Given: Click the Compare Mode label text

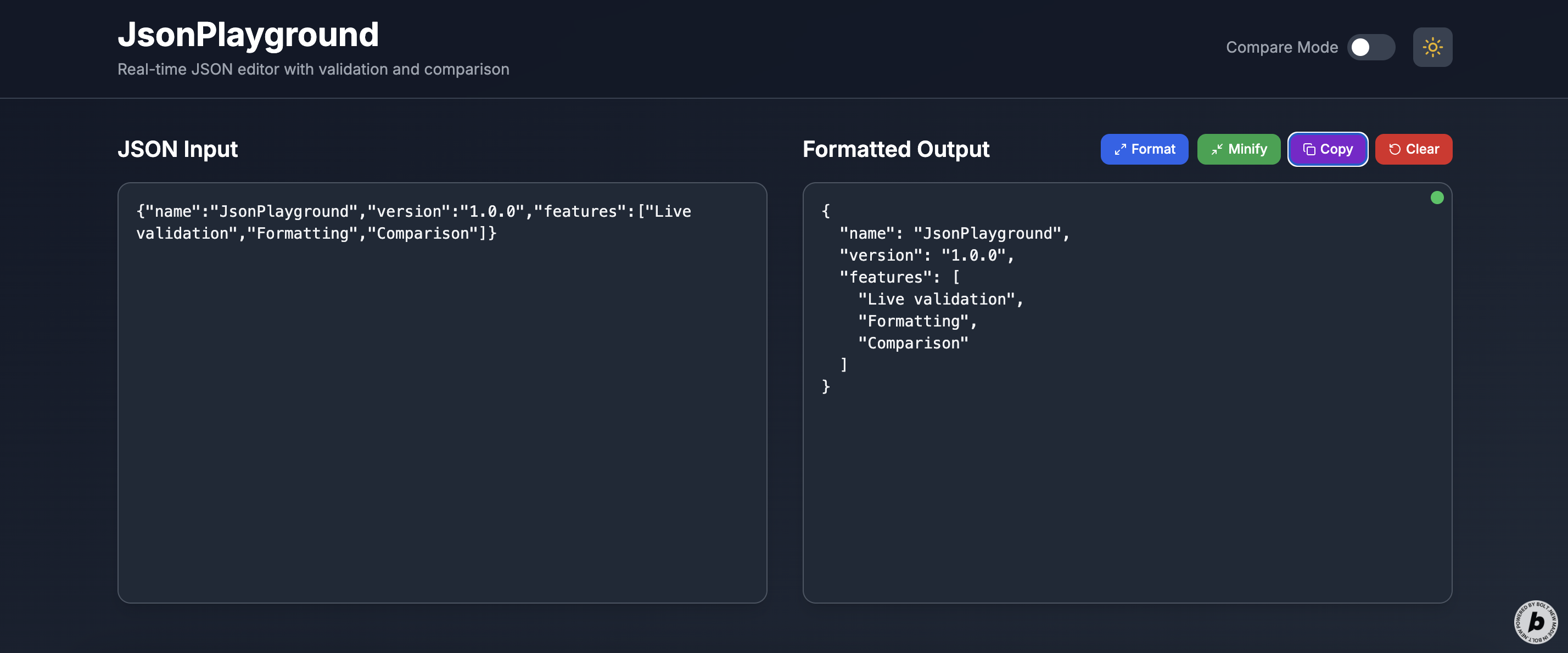Looking at the screenshot, I should tap(1281, 47).
